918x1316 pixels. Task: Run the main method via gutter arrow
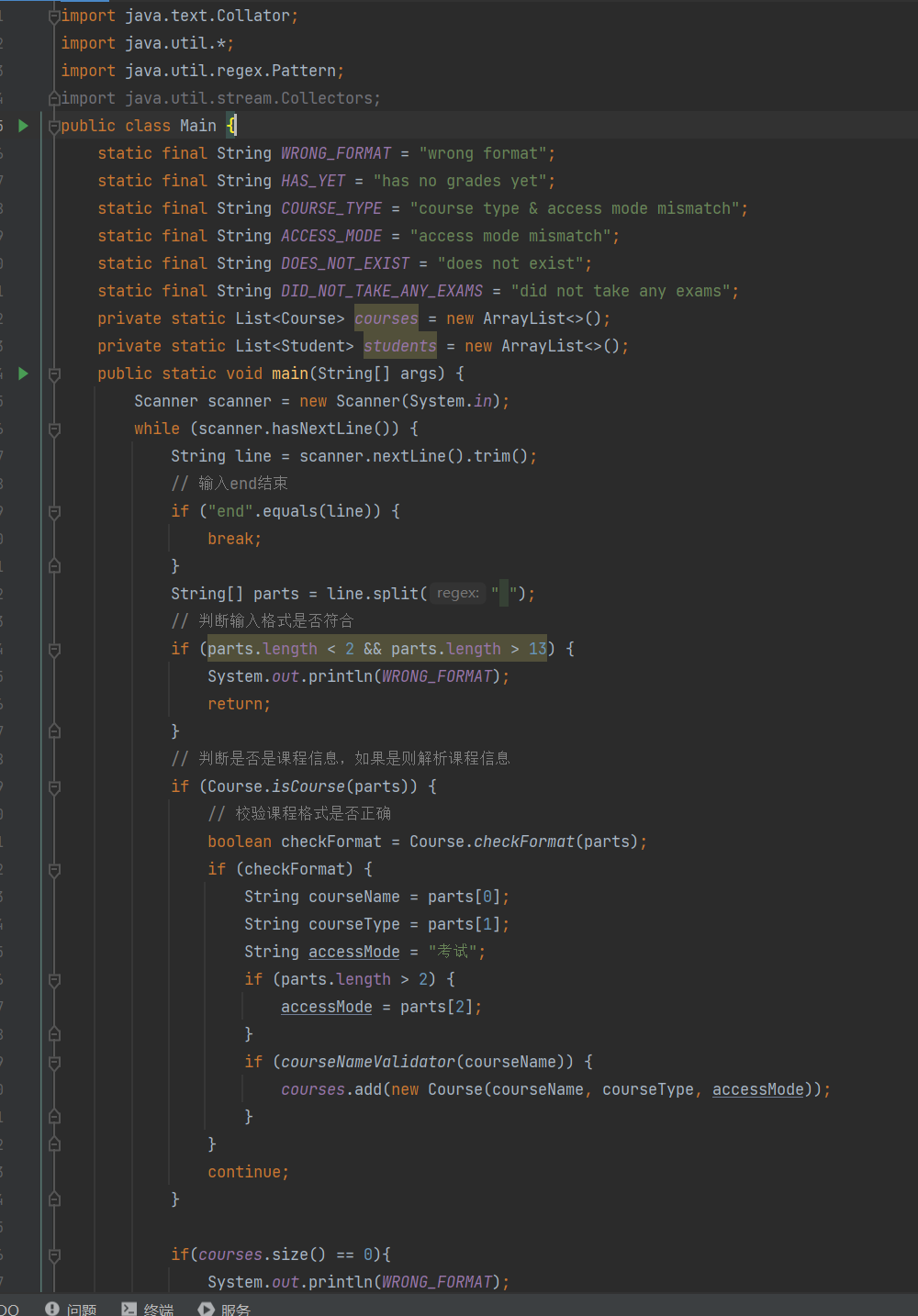click(24, 374)
